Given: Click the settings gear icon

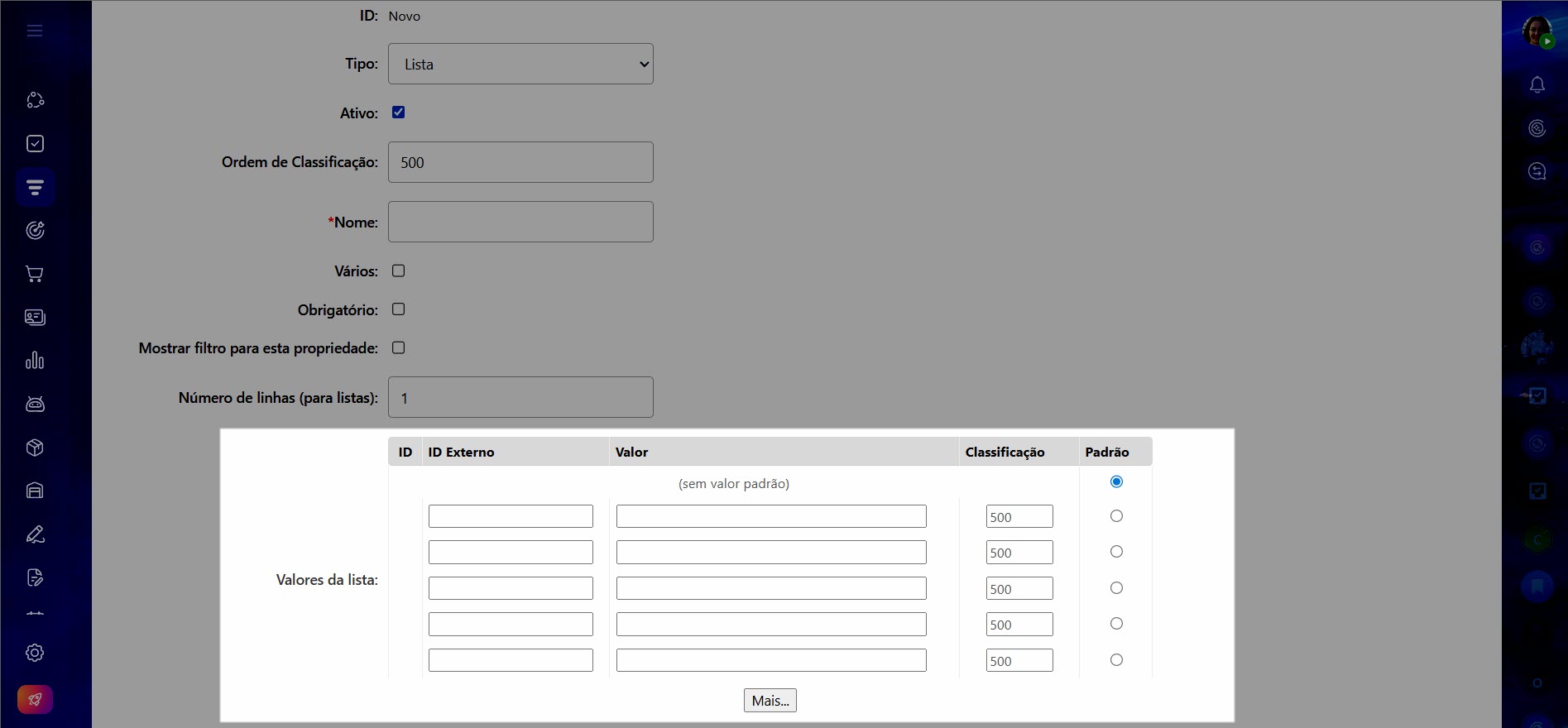Looking at the screenshot, I should 35,653.
